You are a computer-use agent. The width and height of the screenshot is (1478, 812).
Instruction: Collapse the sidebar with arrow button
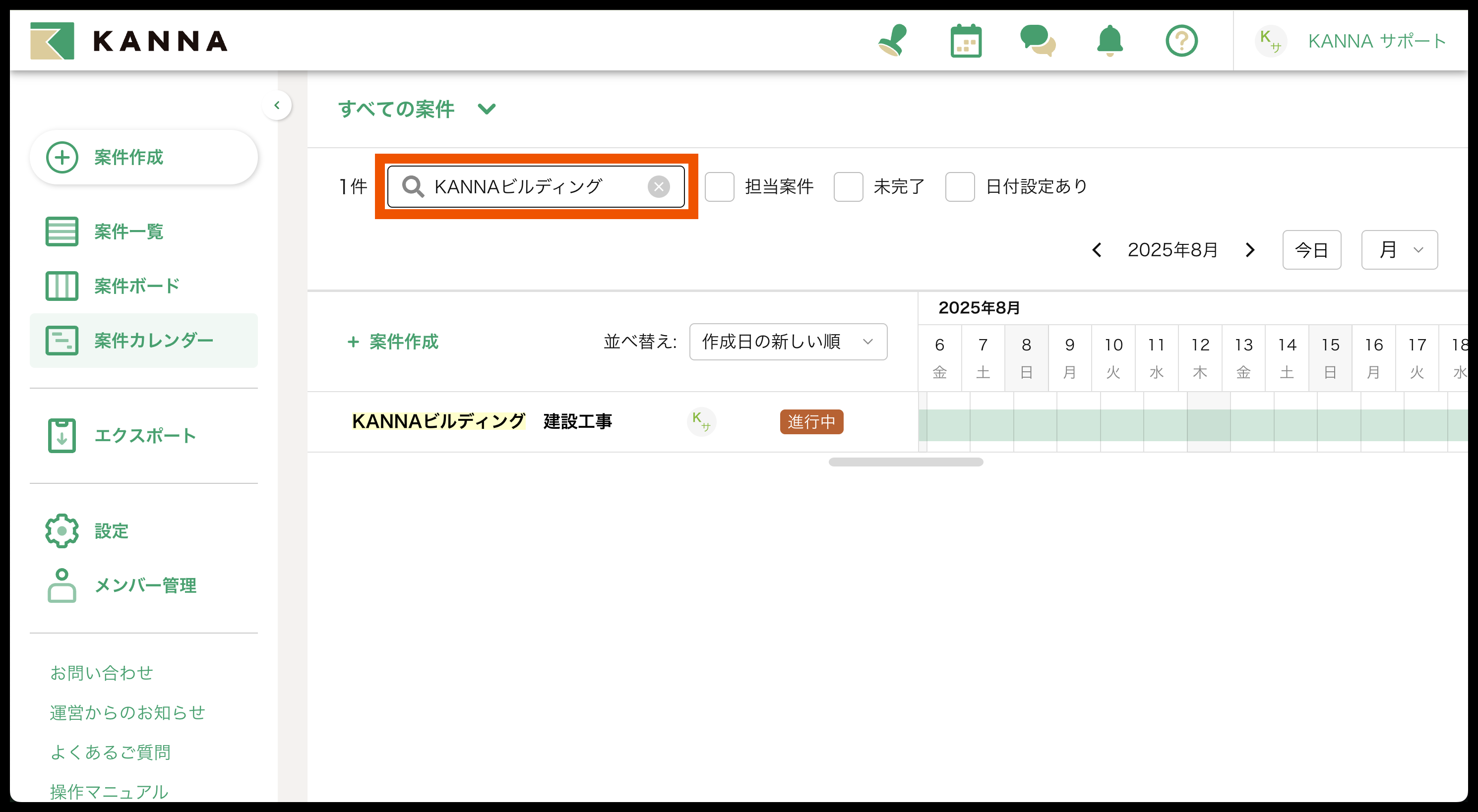277,106
